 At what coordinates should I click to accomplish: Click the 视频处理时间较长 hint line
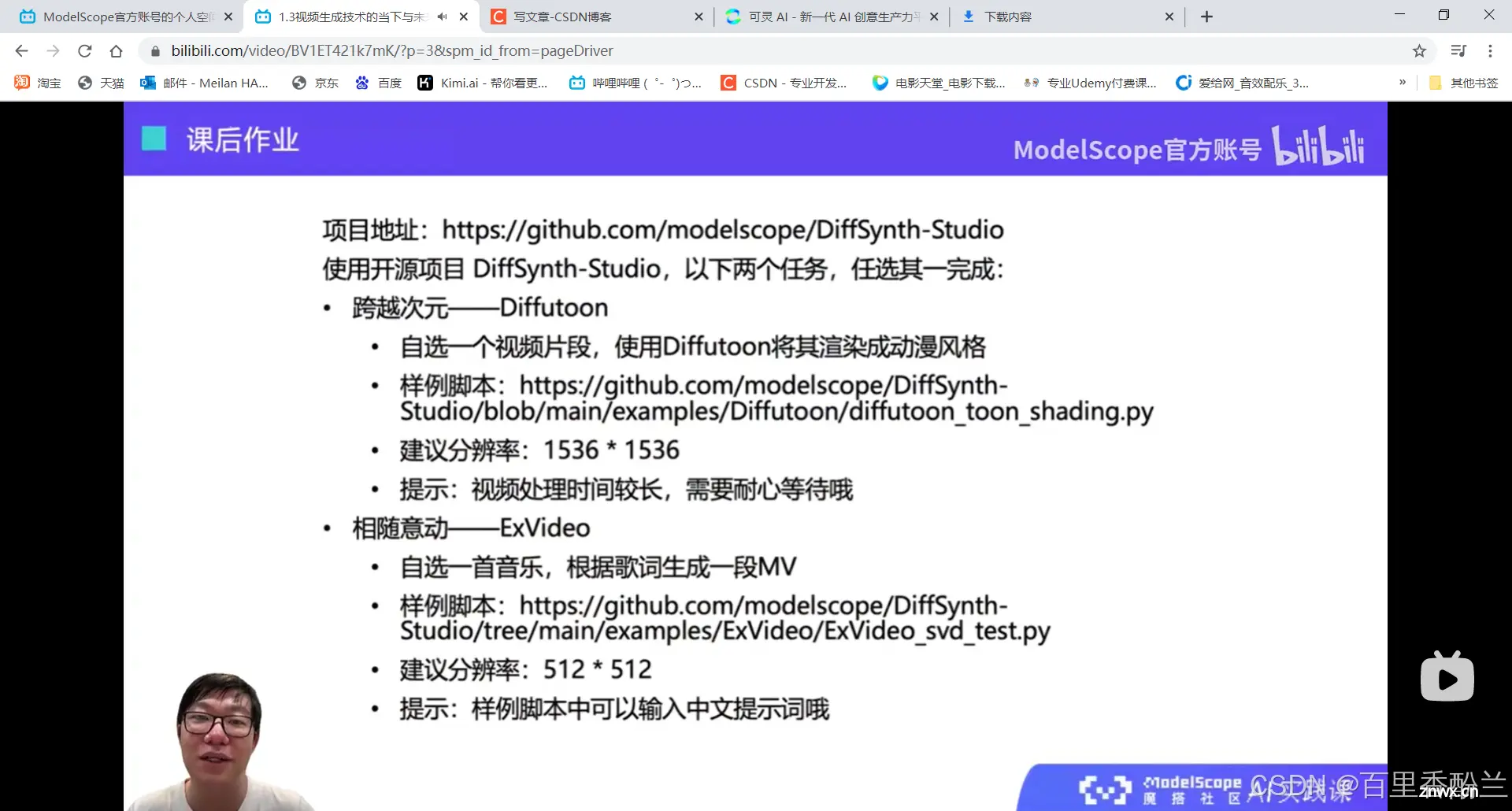pyautogui.click(x=626, y=490)
